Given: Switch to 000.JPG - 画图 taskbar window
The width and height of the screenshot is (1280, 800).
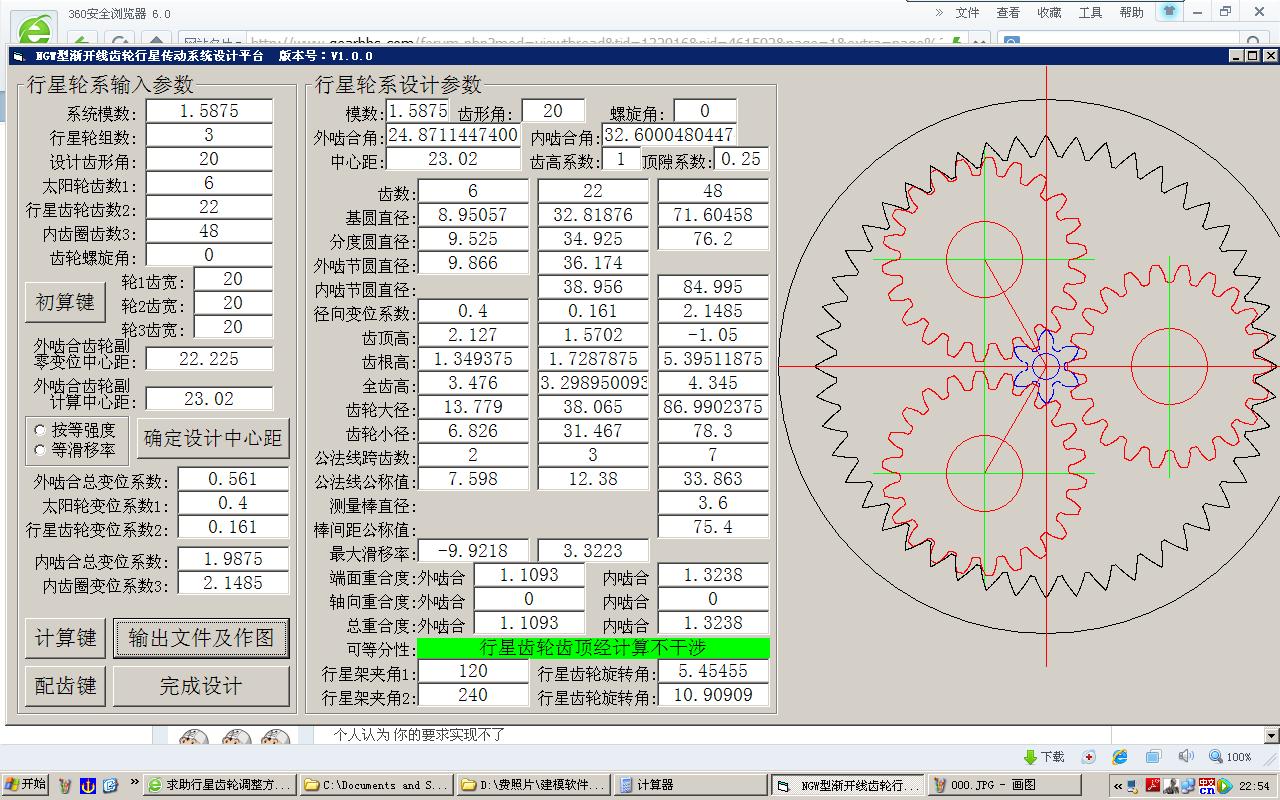Looking at the screenshot, I should coord(1005,785).
